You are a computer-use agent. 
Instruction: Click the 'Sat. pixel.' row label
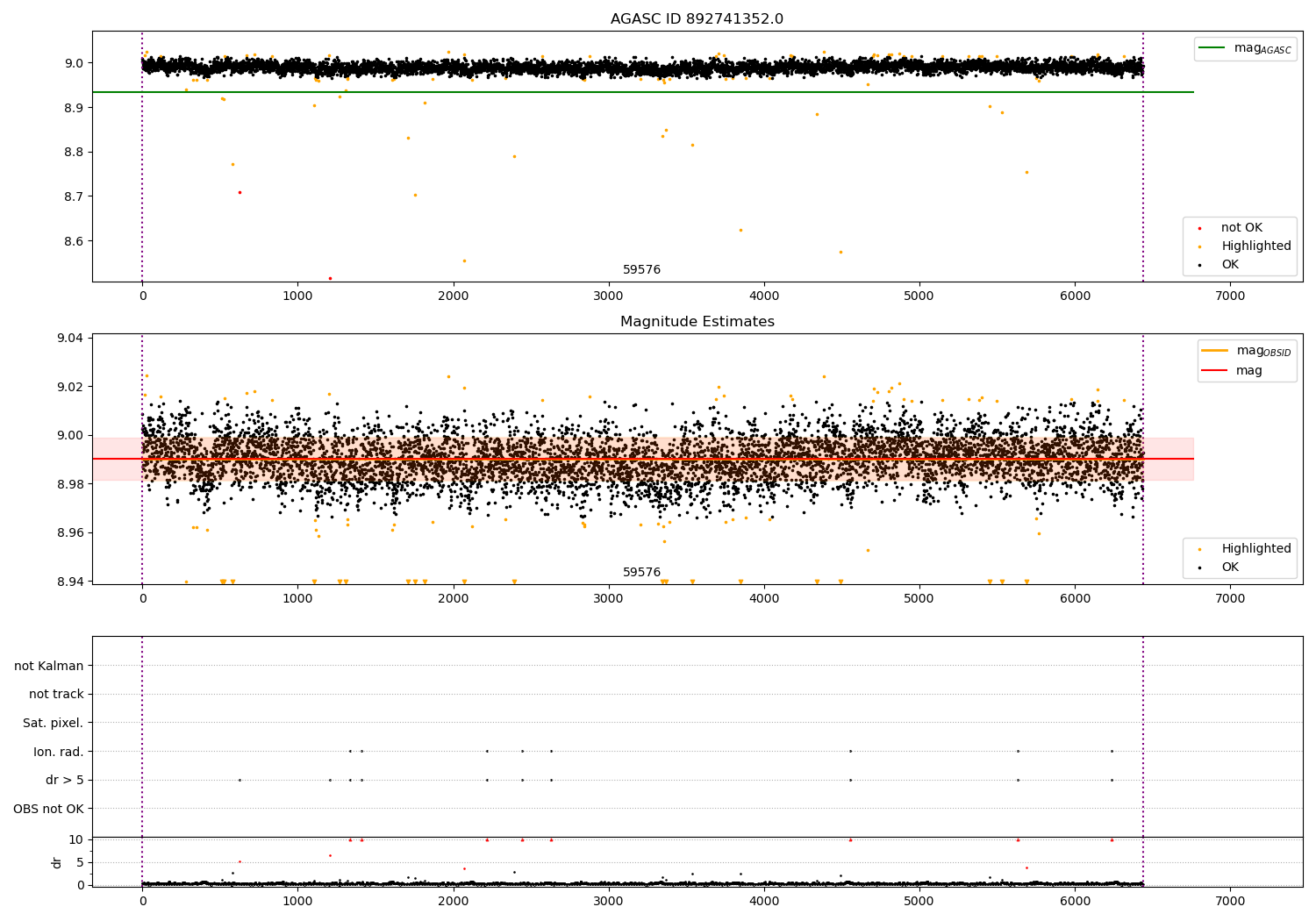(54, 723)
